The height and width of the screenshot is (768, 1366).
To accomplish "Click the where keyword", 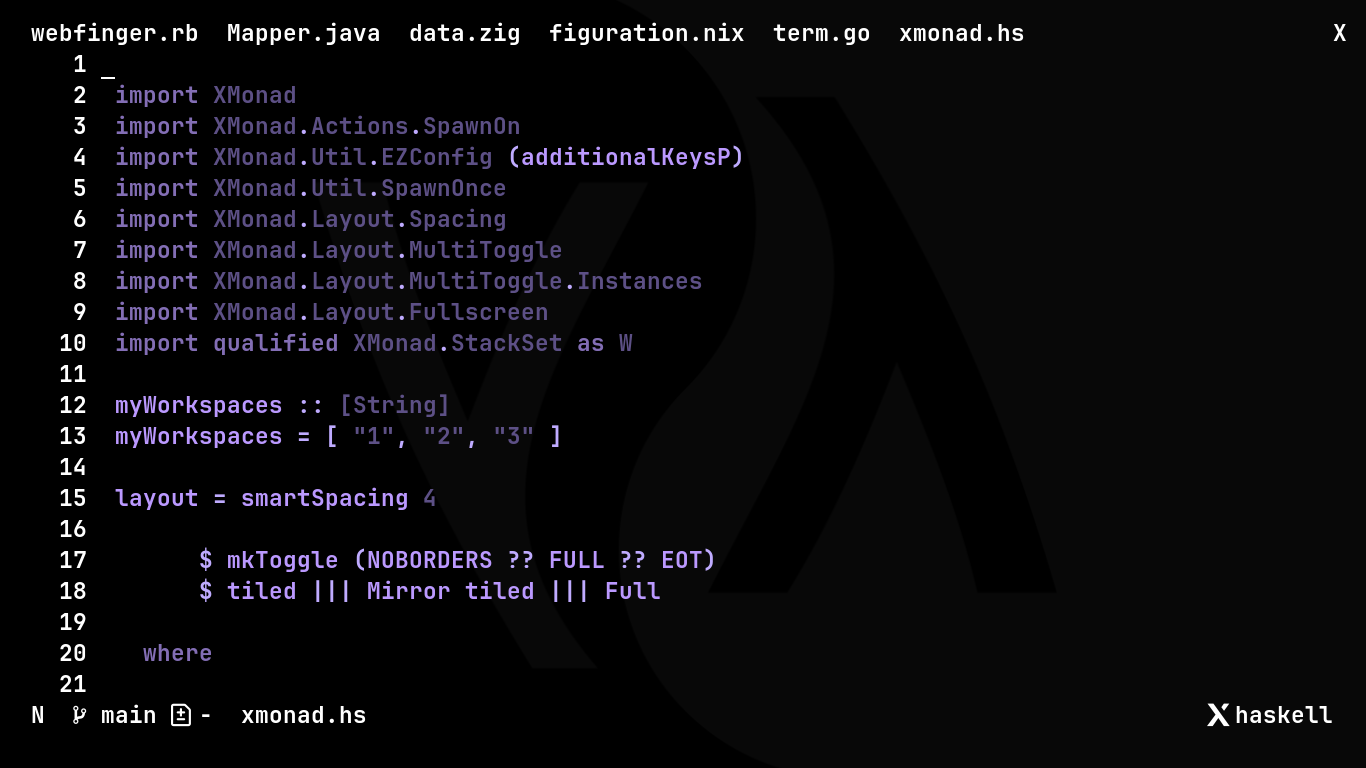I will click(178, 653).
